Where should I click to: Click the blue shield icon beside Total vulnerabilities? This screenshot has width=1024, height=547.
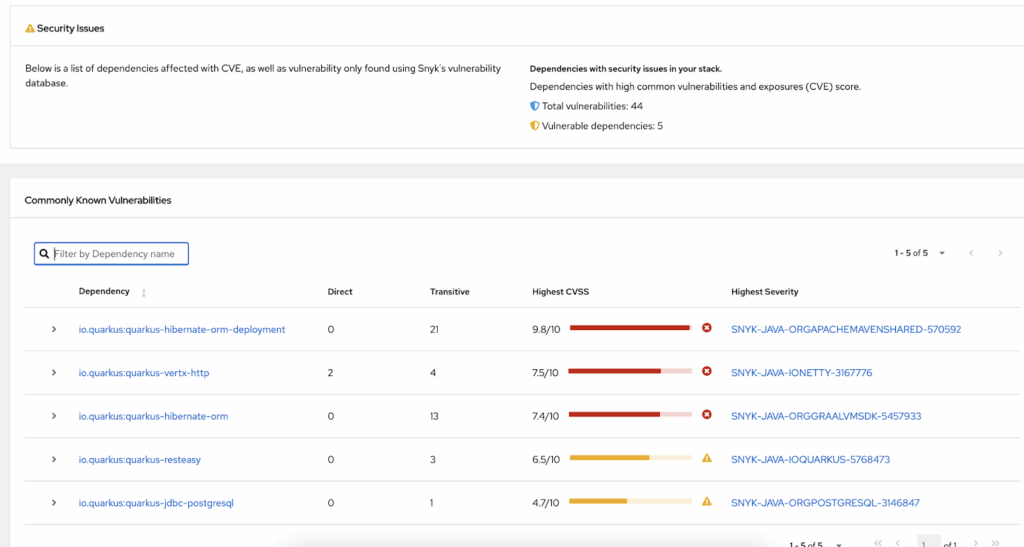click(x=534, y=106)
